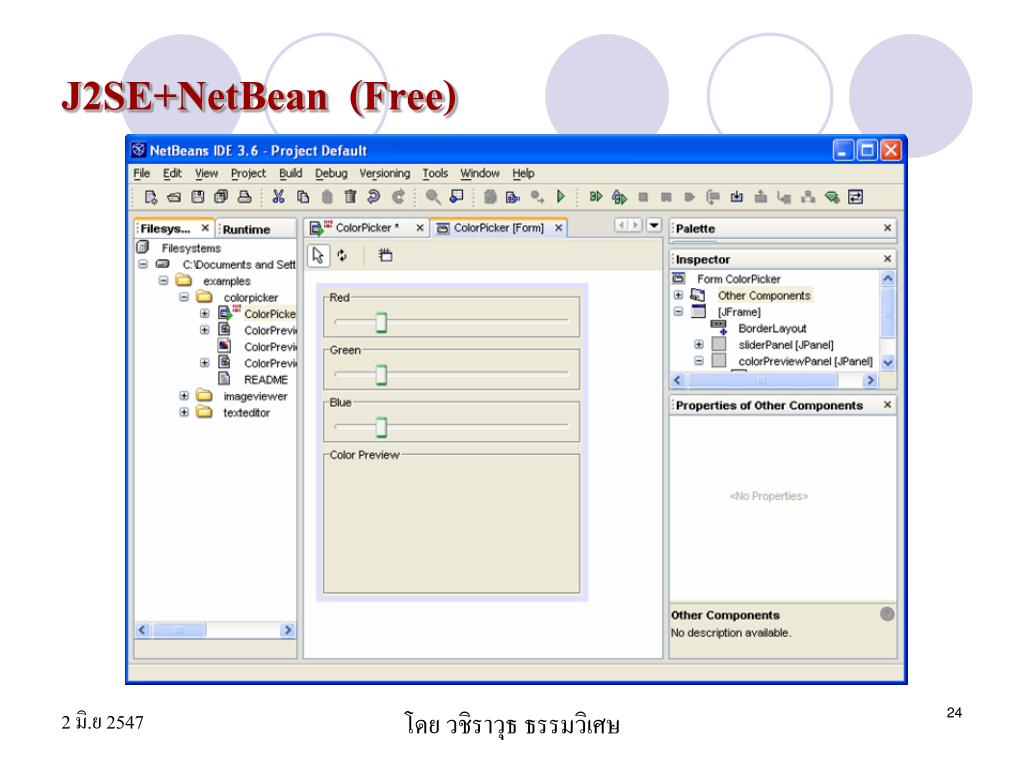Click the last toolbar icon with two arrows
The image size is (1024, 768).
tap(856, 197)
